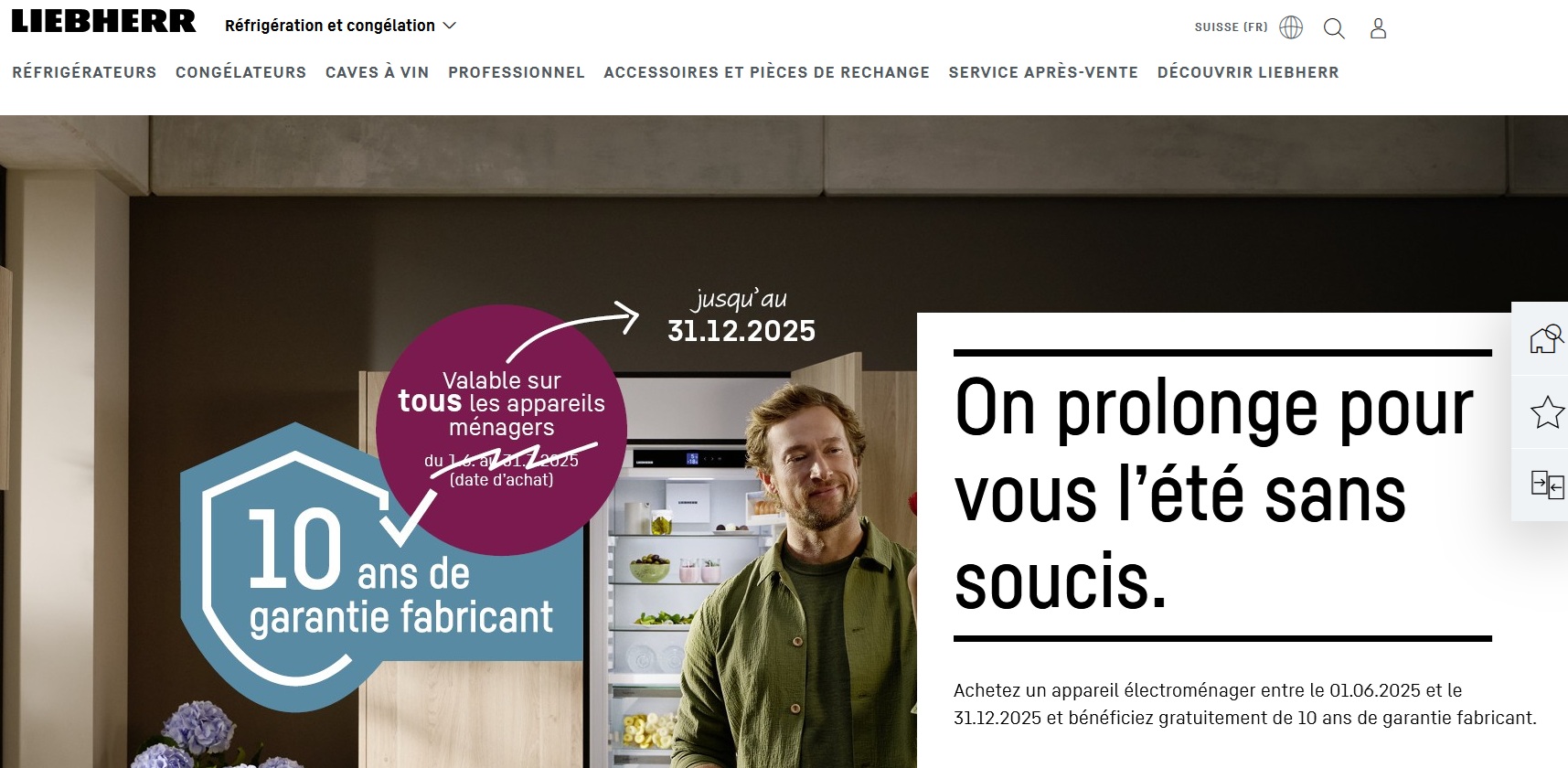Image resolution: width=1568 pixels, height=768 pixels.
Task: Open the CAVES À VIN menu
Action: pyautogui.click(x=378, y=72)
